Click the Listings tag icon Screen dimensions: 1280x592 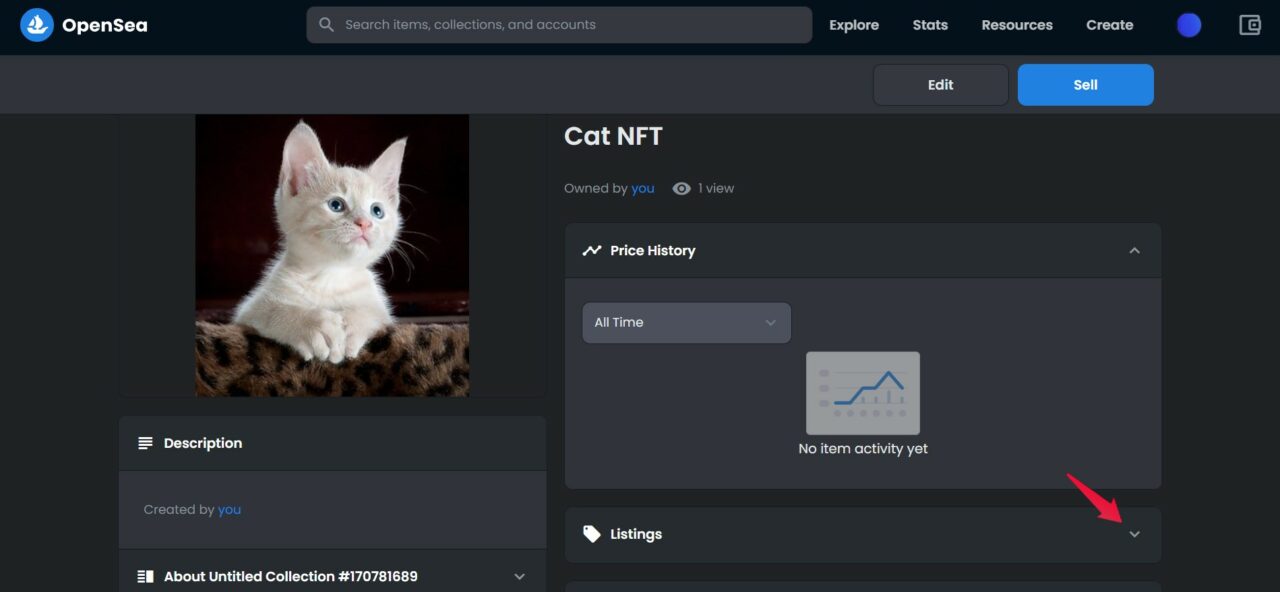pyautogui.click(x=592, y=534)
